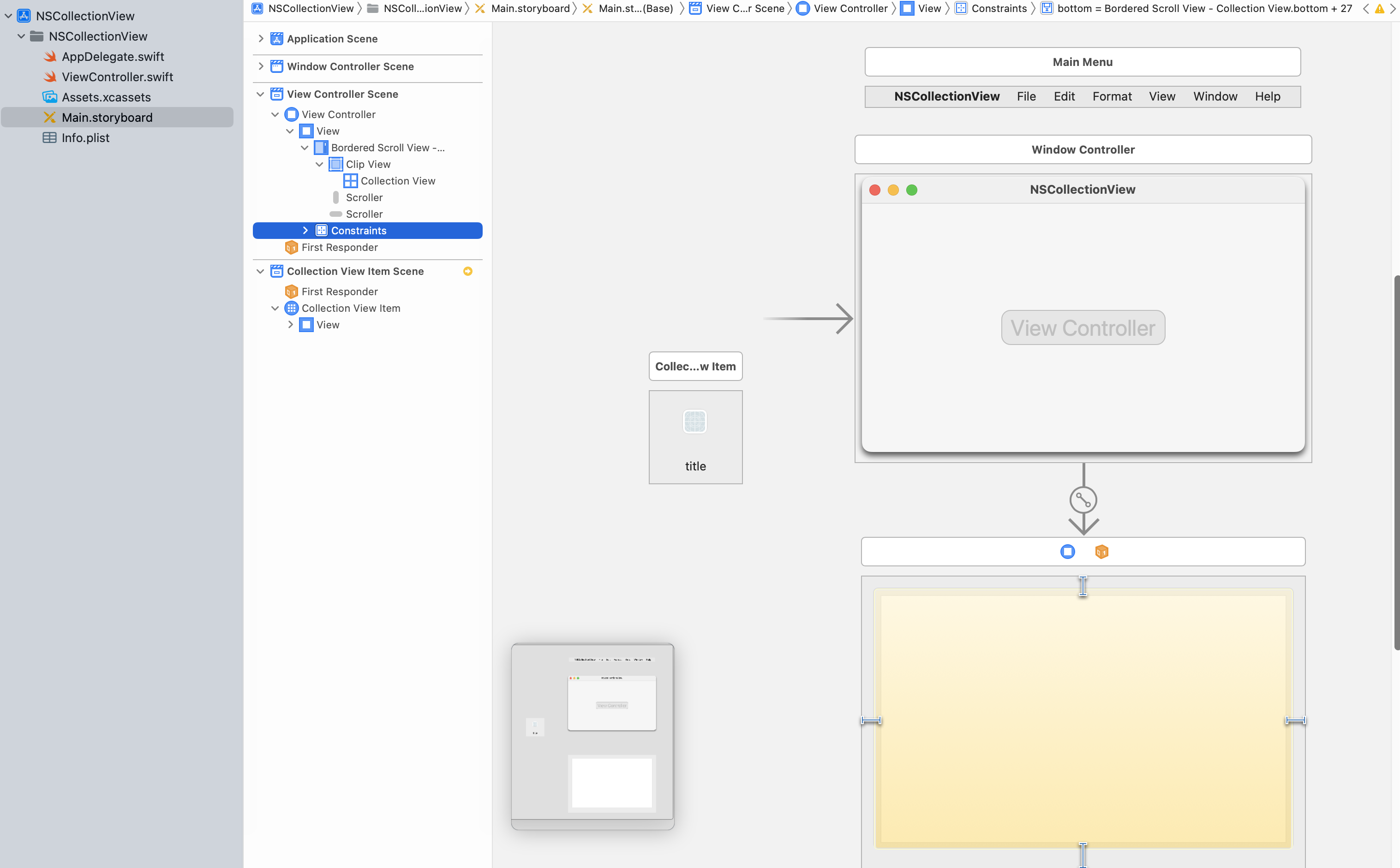The image size is (1400, 868).
Task: Select the Assets.xcassets file icon
Action: [x=50, y=97]
